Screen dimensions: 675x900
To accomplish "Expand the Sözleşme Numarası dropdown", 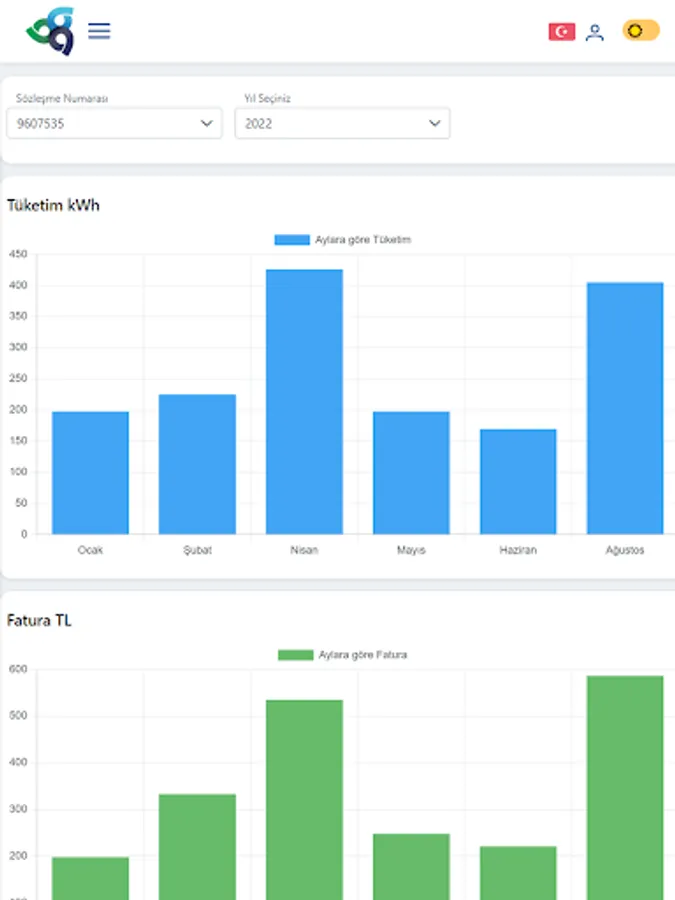I will (x=114, y=123).
